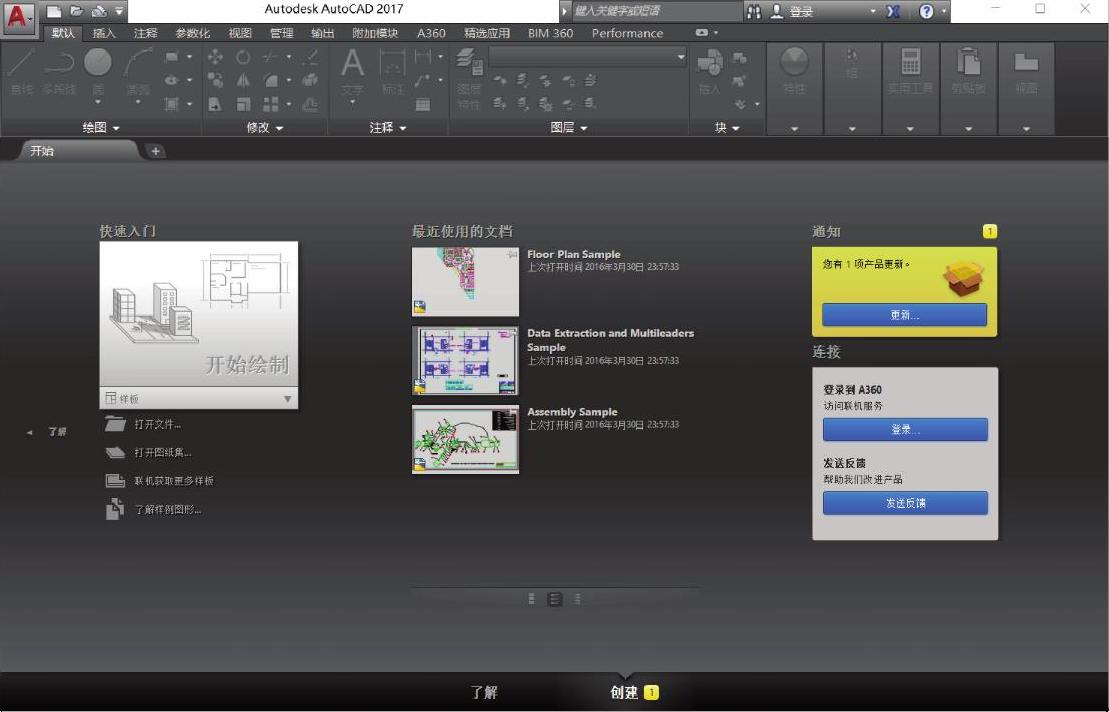Screen dimensions: 1109x712
Task: Switch to the 视图 ribbon tab
Action: 240,33
